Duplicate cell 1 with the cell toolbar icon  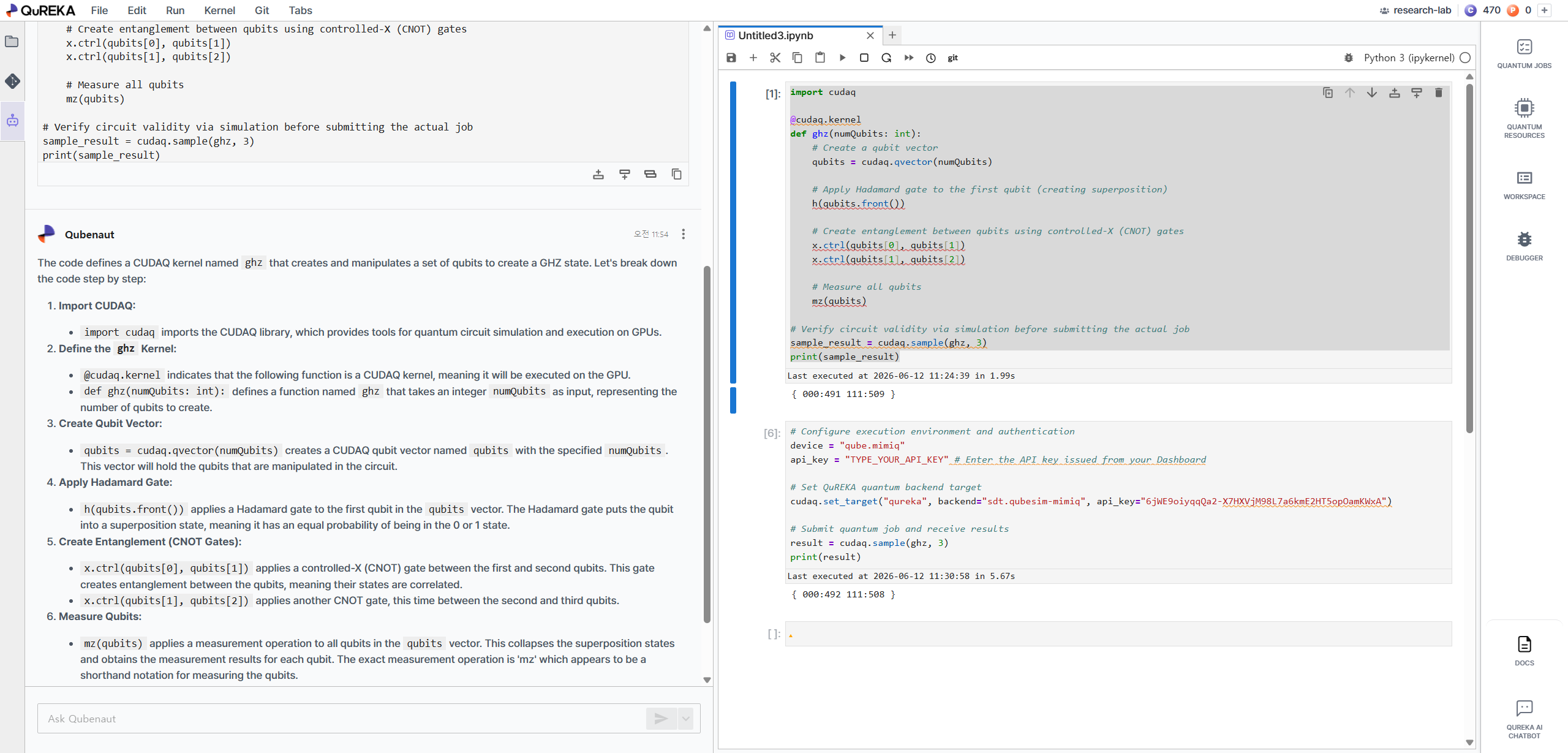coord(1328,93)
